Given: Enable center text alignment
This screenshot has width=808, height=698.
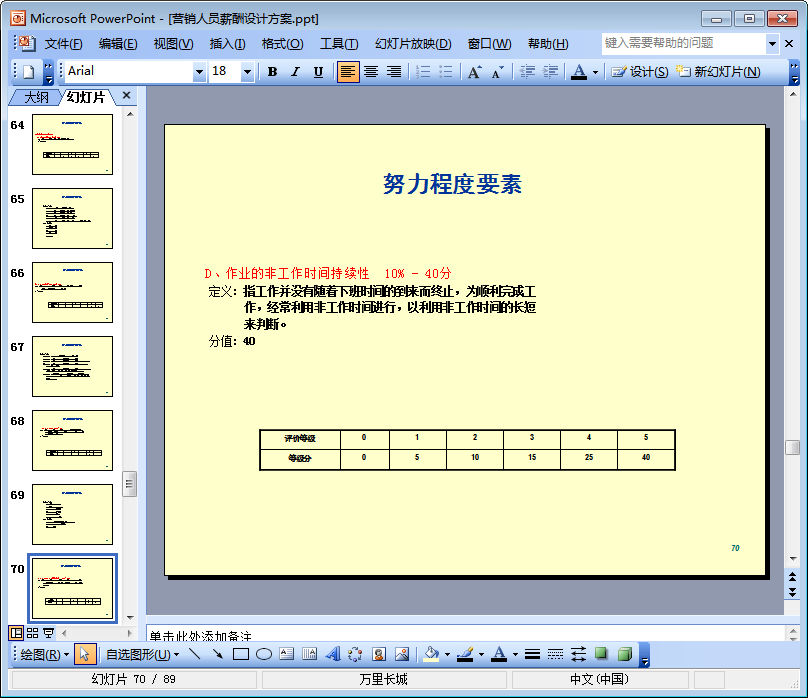Looking at the screenshot, I should (371, 72).
